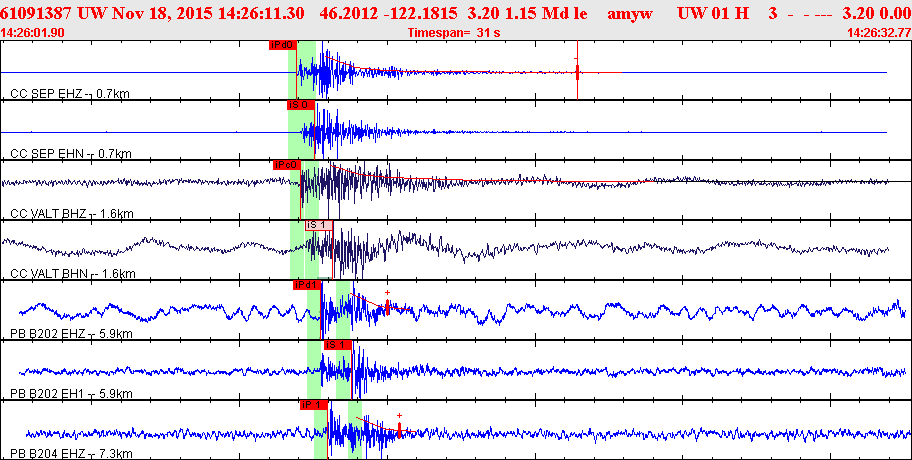912x460 pixels.
Task: Select the iS 1 pick flag on B202 EH1
Action: pos(338,345)
